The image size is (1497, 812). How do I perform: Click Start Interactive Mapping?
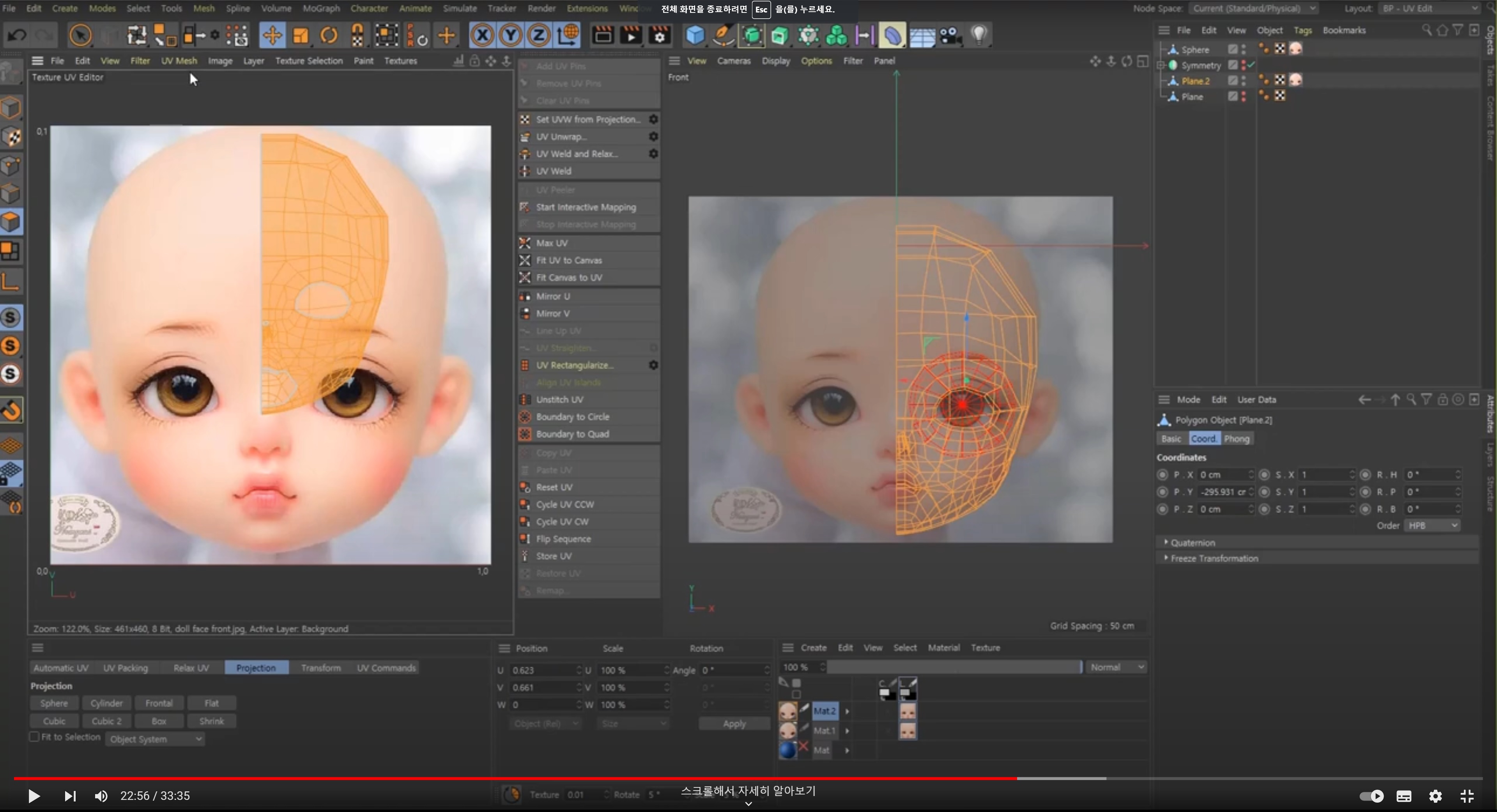click(589, 207)
